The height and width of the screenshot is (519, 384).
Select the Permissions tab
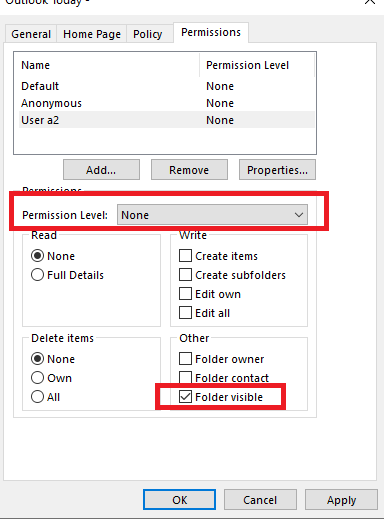(x=211, y=32)
